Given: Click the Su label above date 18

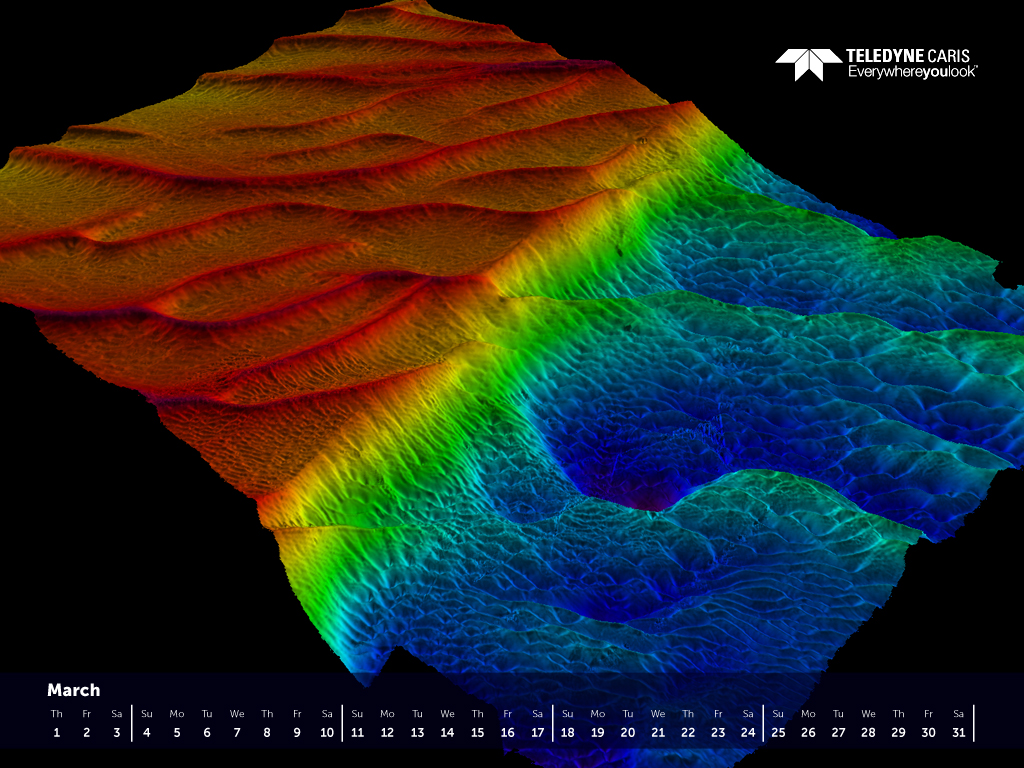Looking at the screenshot, I should (568, 714).
